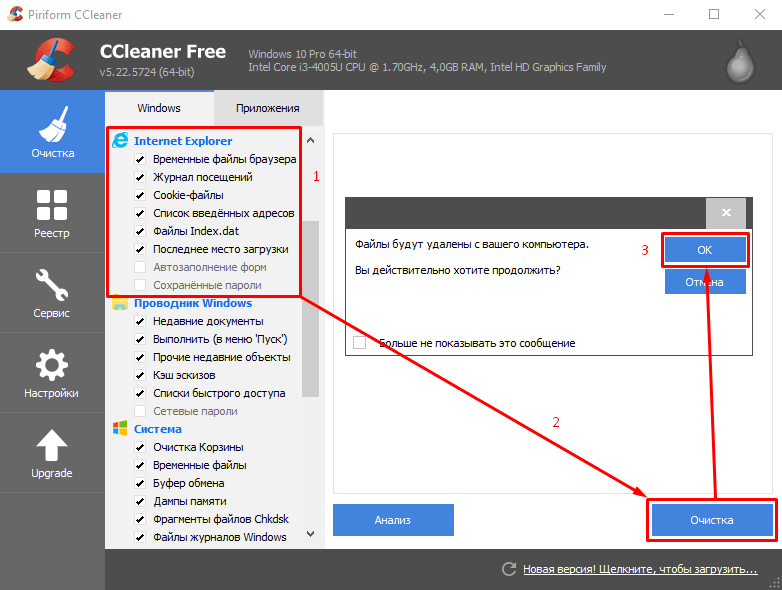Viewport: 782px width, 590px height.
Task: Open the Реестр registry section
Action: [x=52, y=213]
